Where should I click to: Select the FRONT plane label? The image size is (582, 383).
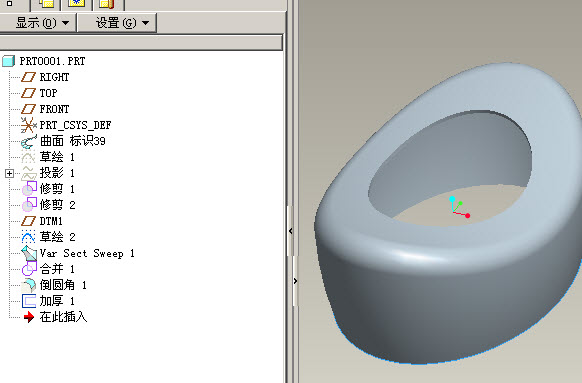coord(54,109)
